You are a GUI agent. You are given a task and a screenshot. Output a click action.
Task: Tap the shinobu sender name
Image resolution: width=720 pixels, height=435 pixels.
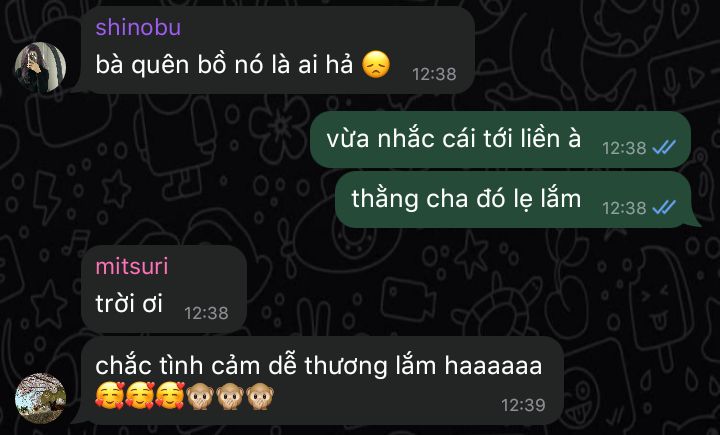[138, 27]
